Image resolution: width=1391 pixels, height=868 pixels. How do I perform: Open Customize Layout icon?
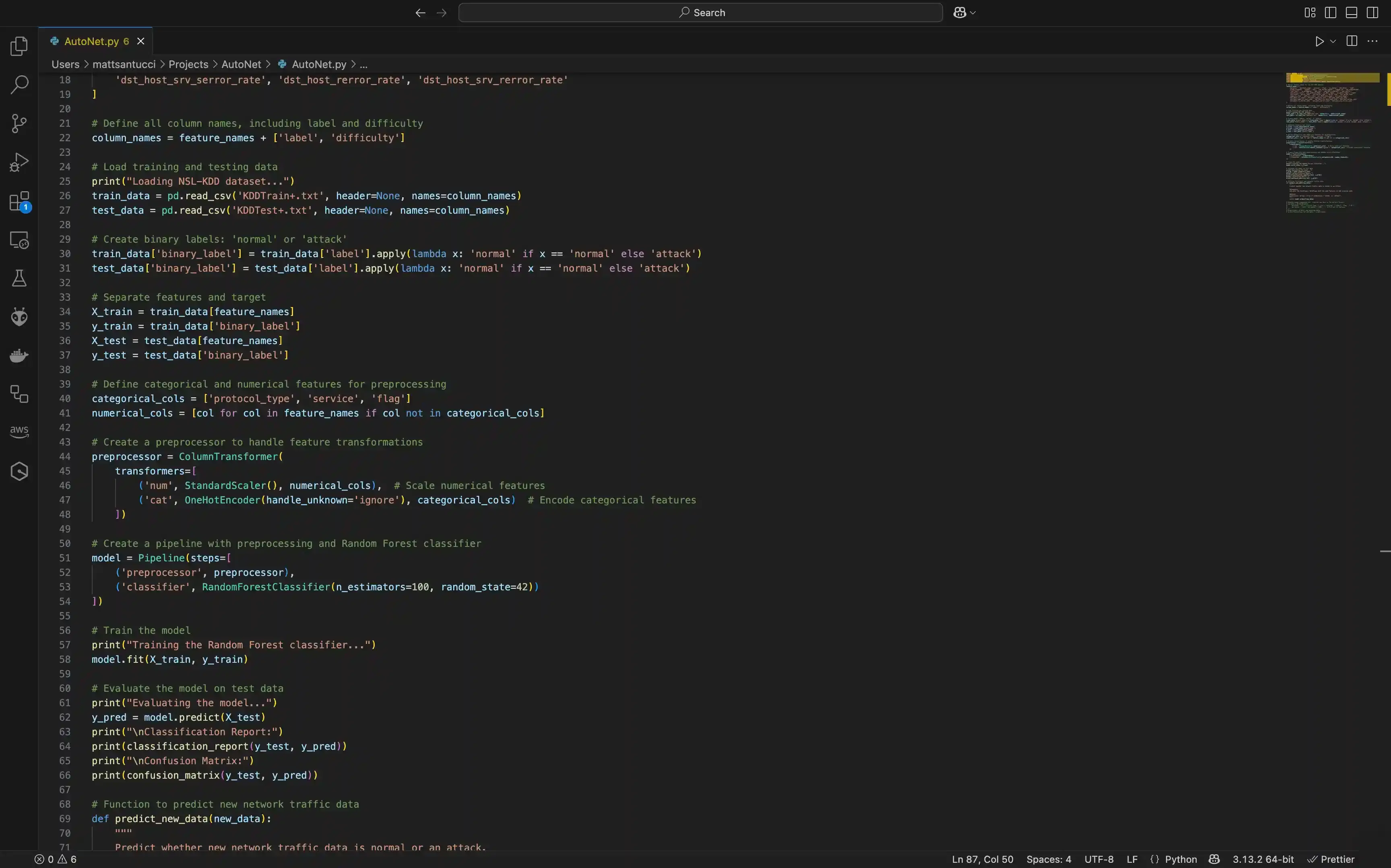coord(1310,12)
